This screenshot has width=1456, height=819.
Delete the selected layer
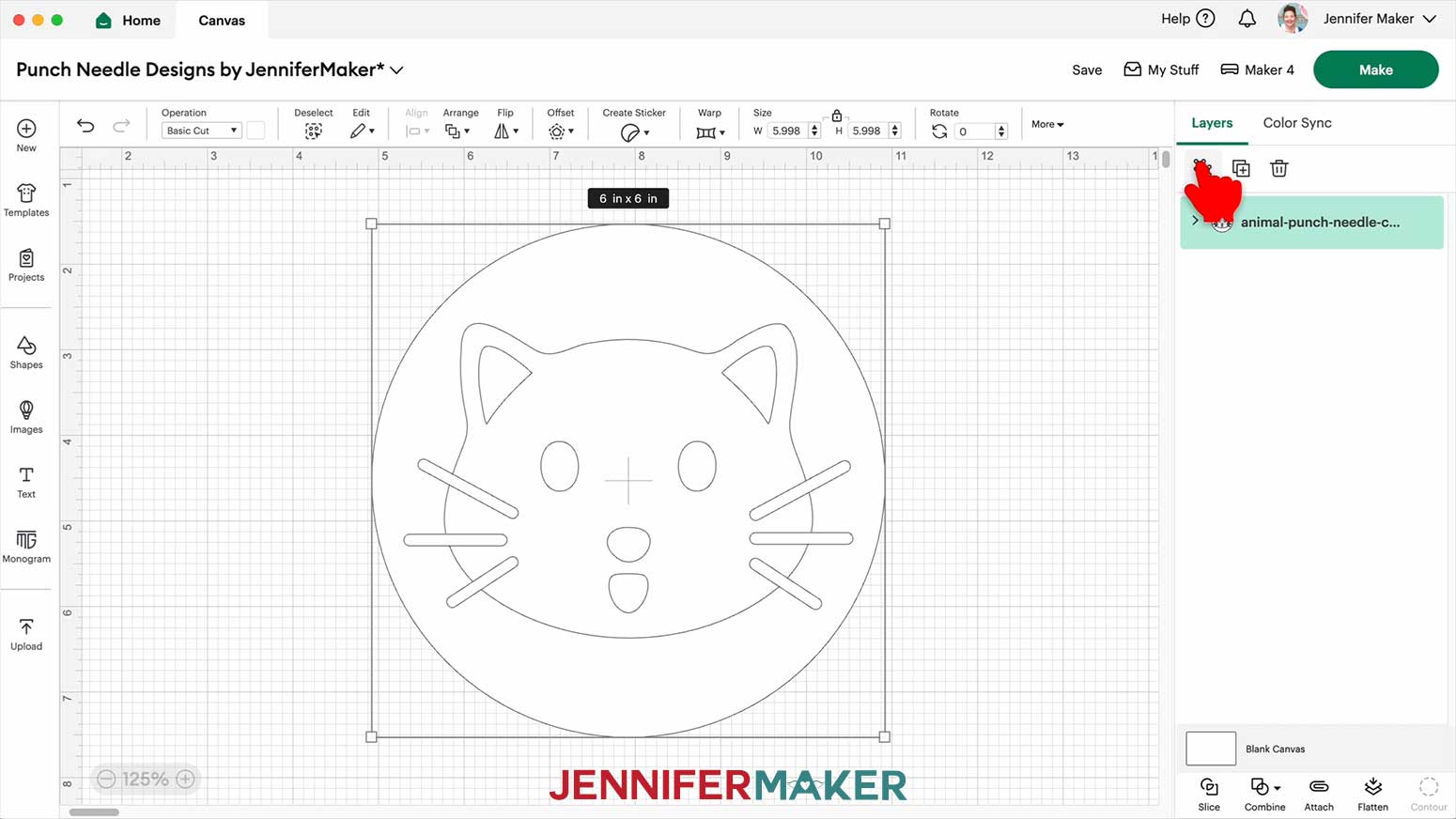[1278, 168]
